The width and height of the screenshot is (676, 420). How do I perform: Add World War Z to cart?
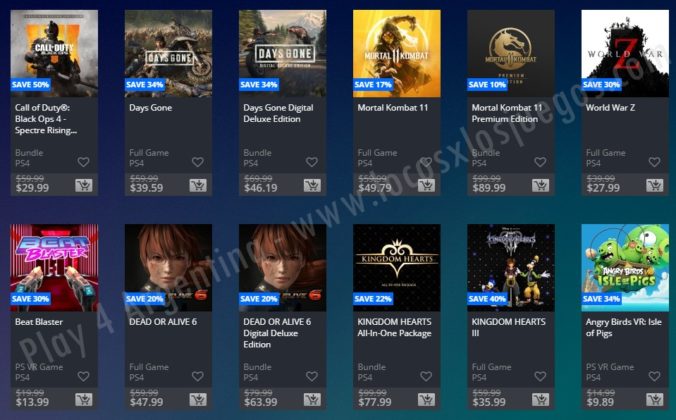[654, 185]
